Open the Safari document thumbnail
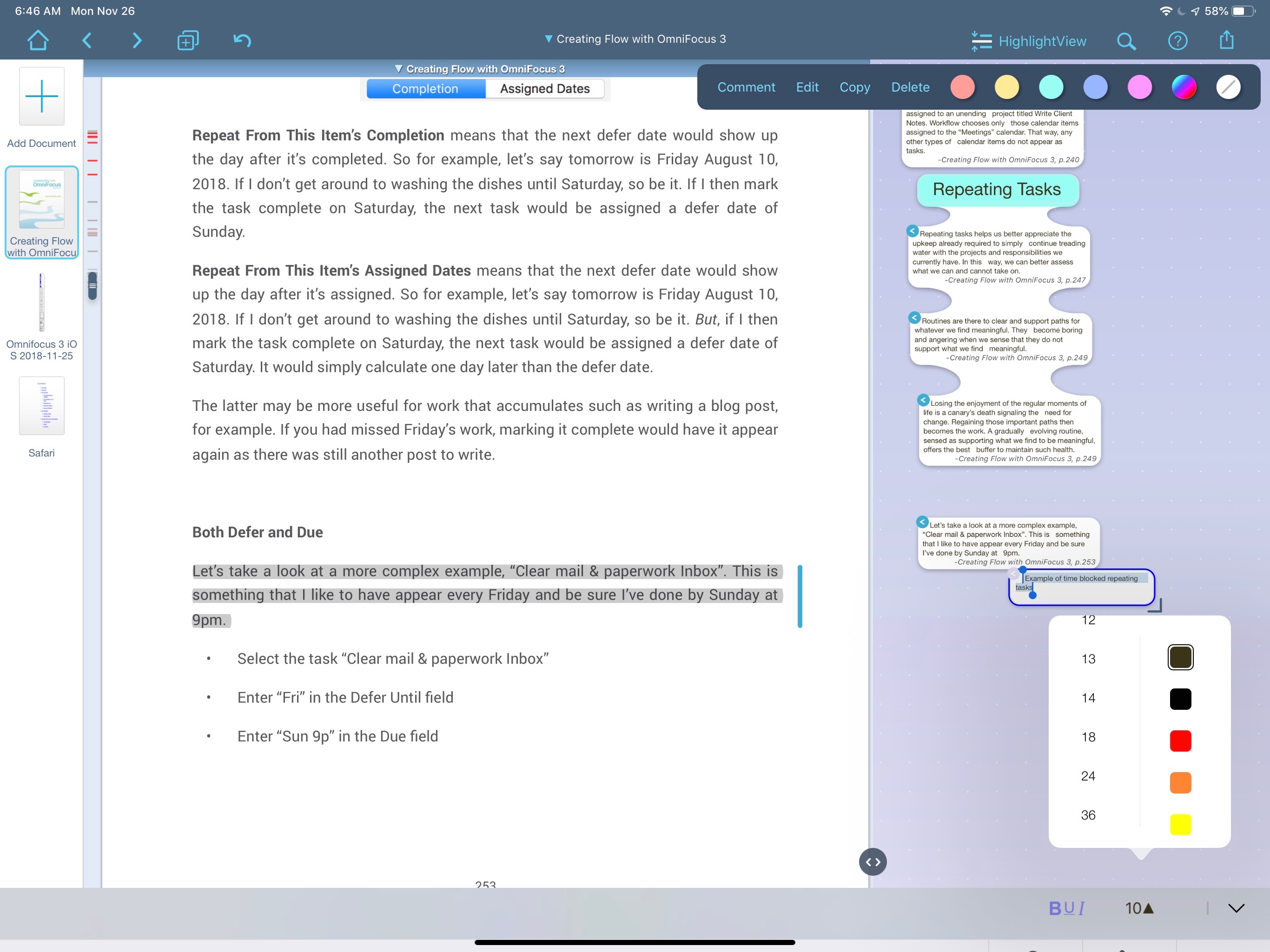 coord(41,417)
